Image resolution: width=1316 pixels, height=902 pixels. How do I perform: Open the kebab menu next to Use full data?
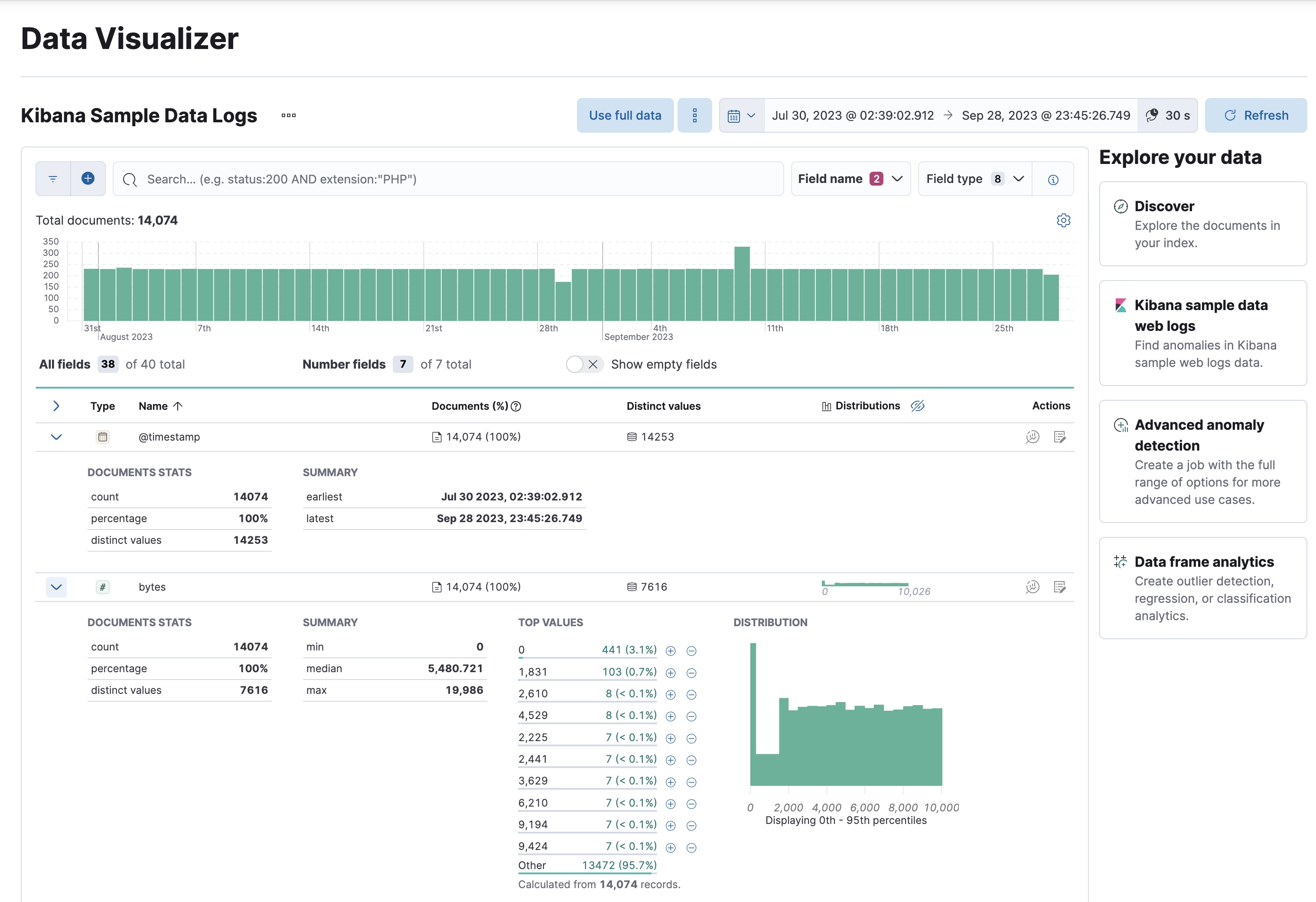click(x=695, y=115)
